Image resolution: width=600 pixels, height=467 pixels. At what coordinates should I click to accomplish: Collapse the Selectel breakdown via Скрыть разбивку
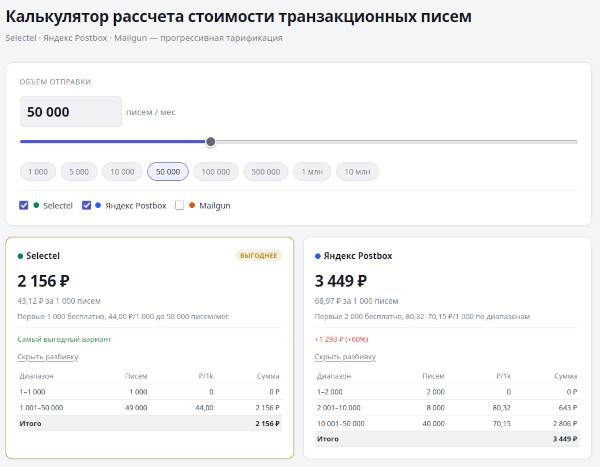point(48,357)
